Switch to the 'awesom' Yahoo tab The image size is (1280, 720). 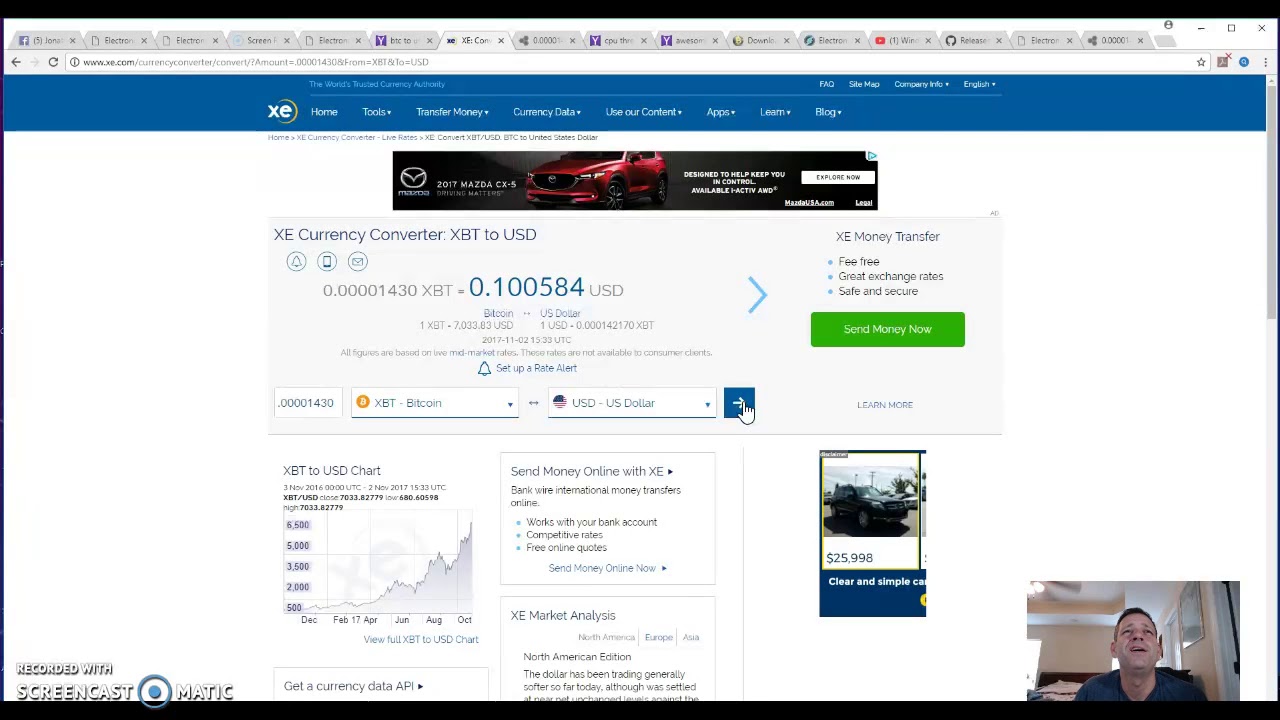[x=688, y=40]
